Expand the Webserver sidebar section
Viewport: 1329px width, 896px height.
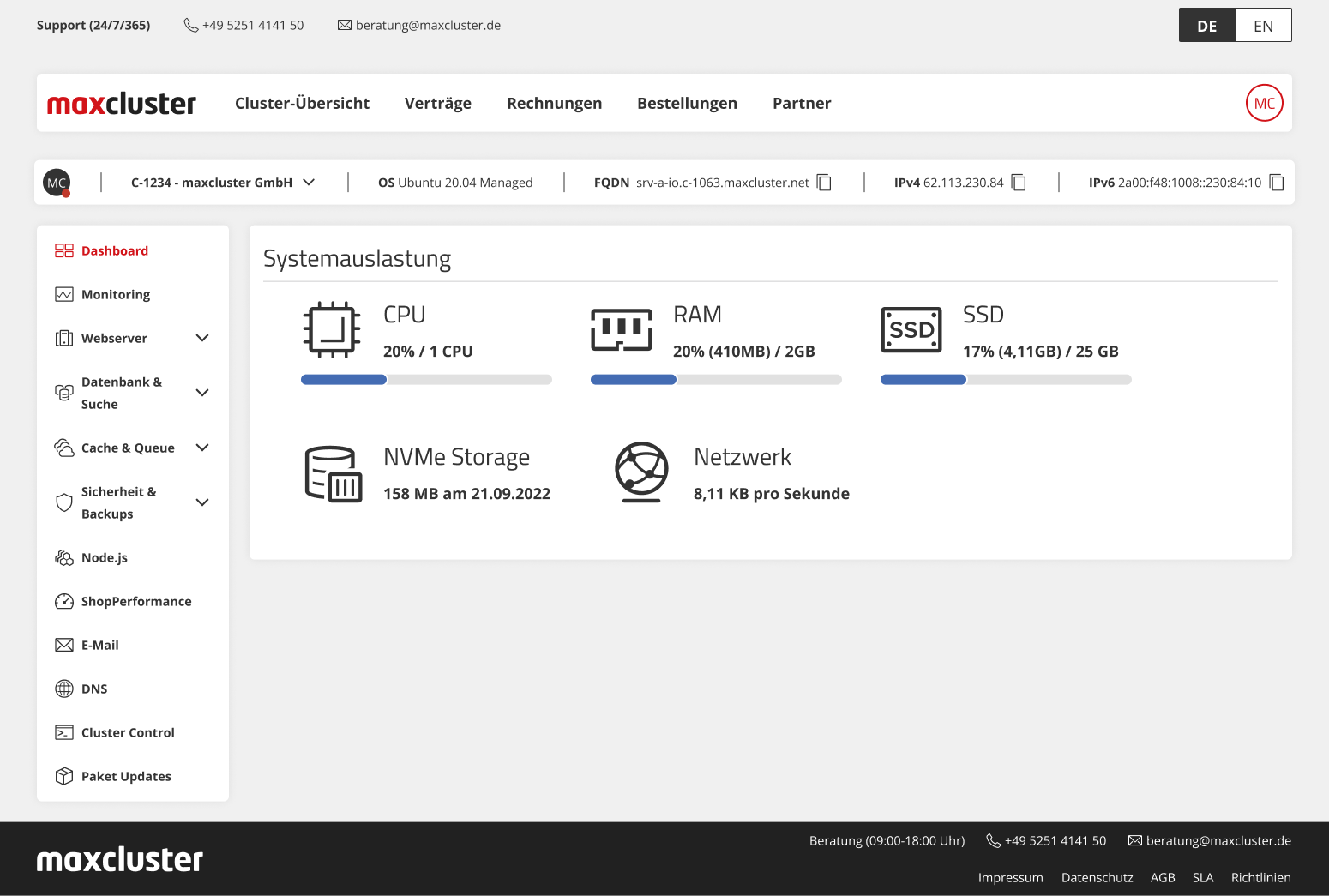click(x=202, y=338)
